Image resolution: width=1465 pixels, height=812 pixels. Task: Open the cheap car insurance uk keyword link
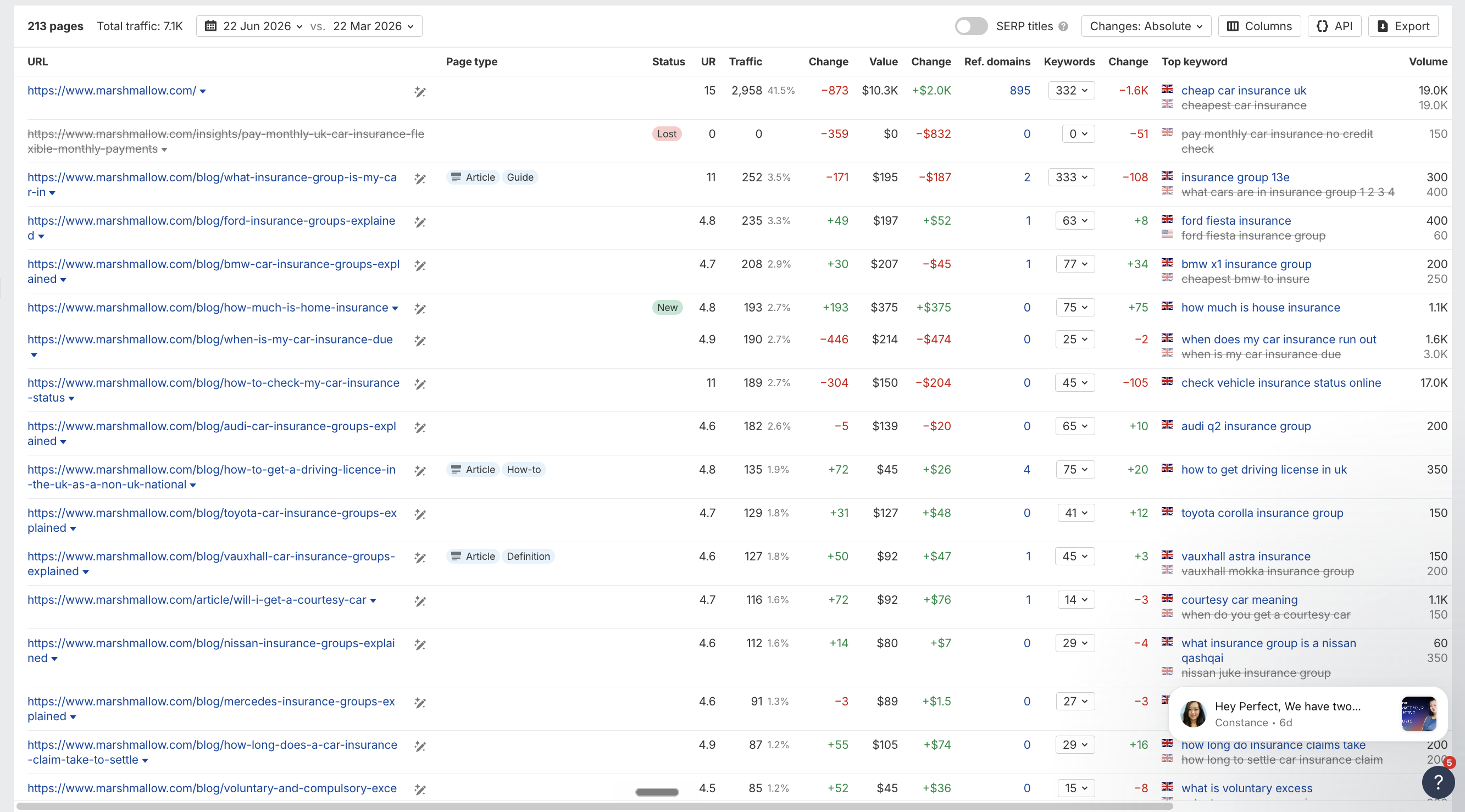(x=1243, y=91)
